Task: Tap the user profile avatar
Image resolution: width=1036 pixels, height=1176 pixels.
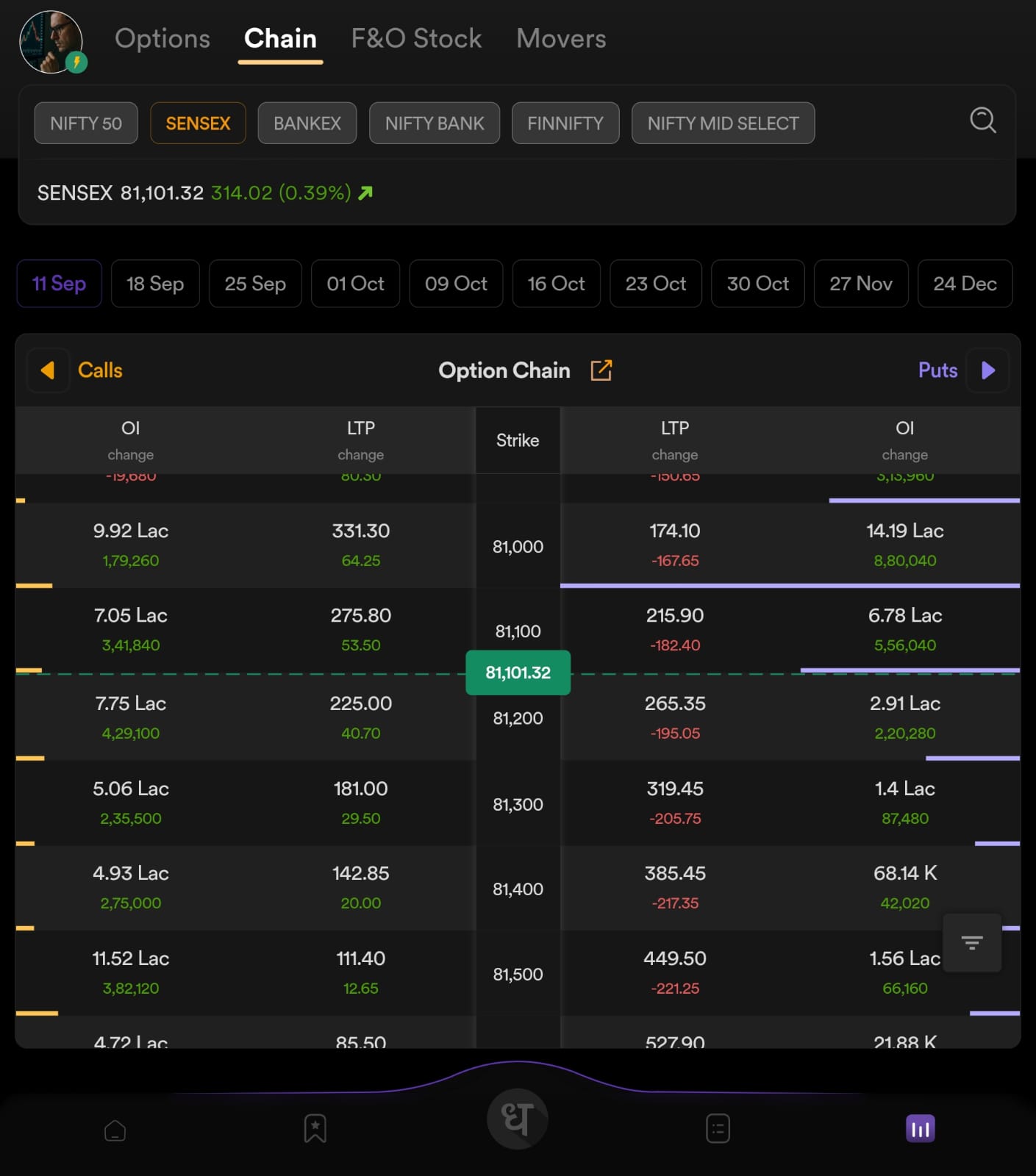Action: [51, 42]
